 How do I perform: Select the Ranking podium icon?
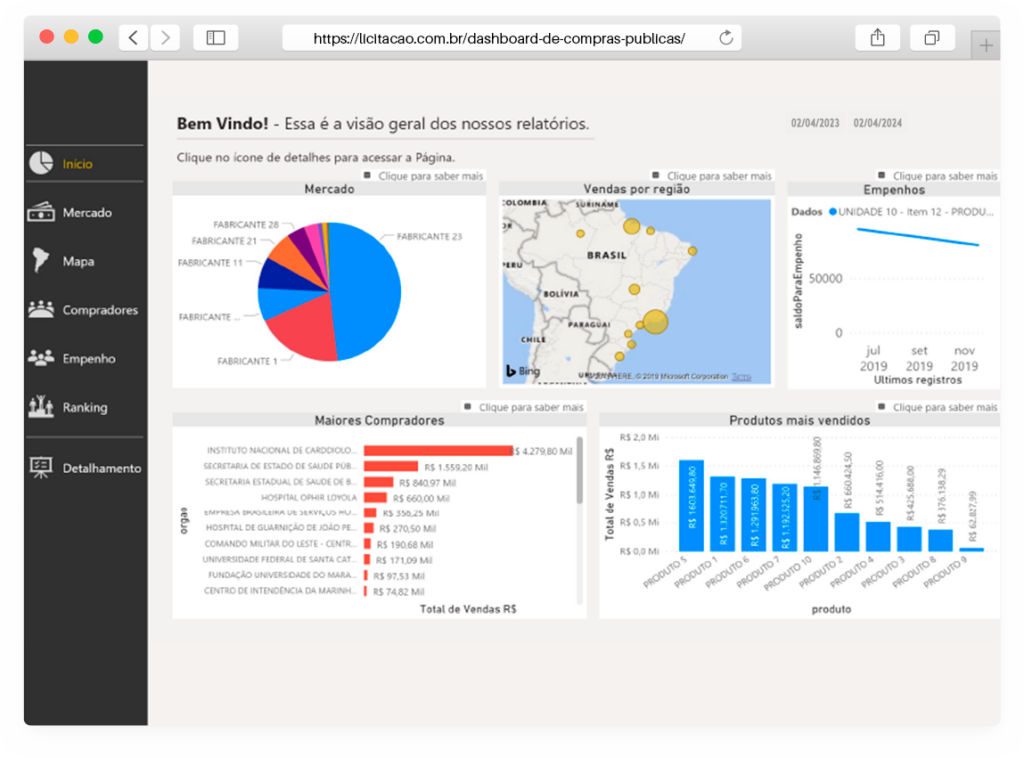tap(41, 407)
